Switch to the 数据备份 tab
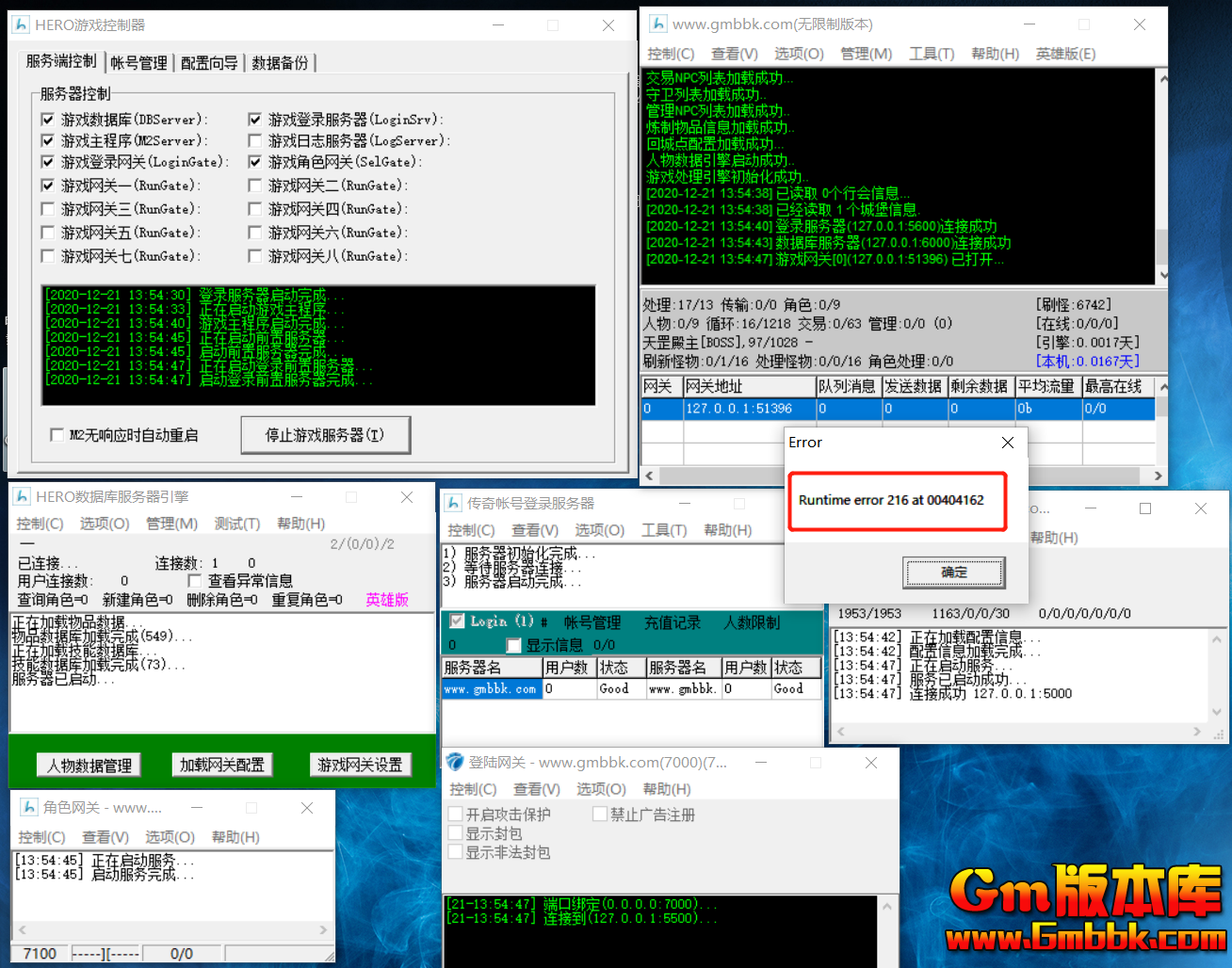Viewport: 1232px width, 968px height. (280, 62)
